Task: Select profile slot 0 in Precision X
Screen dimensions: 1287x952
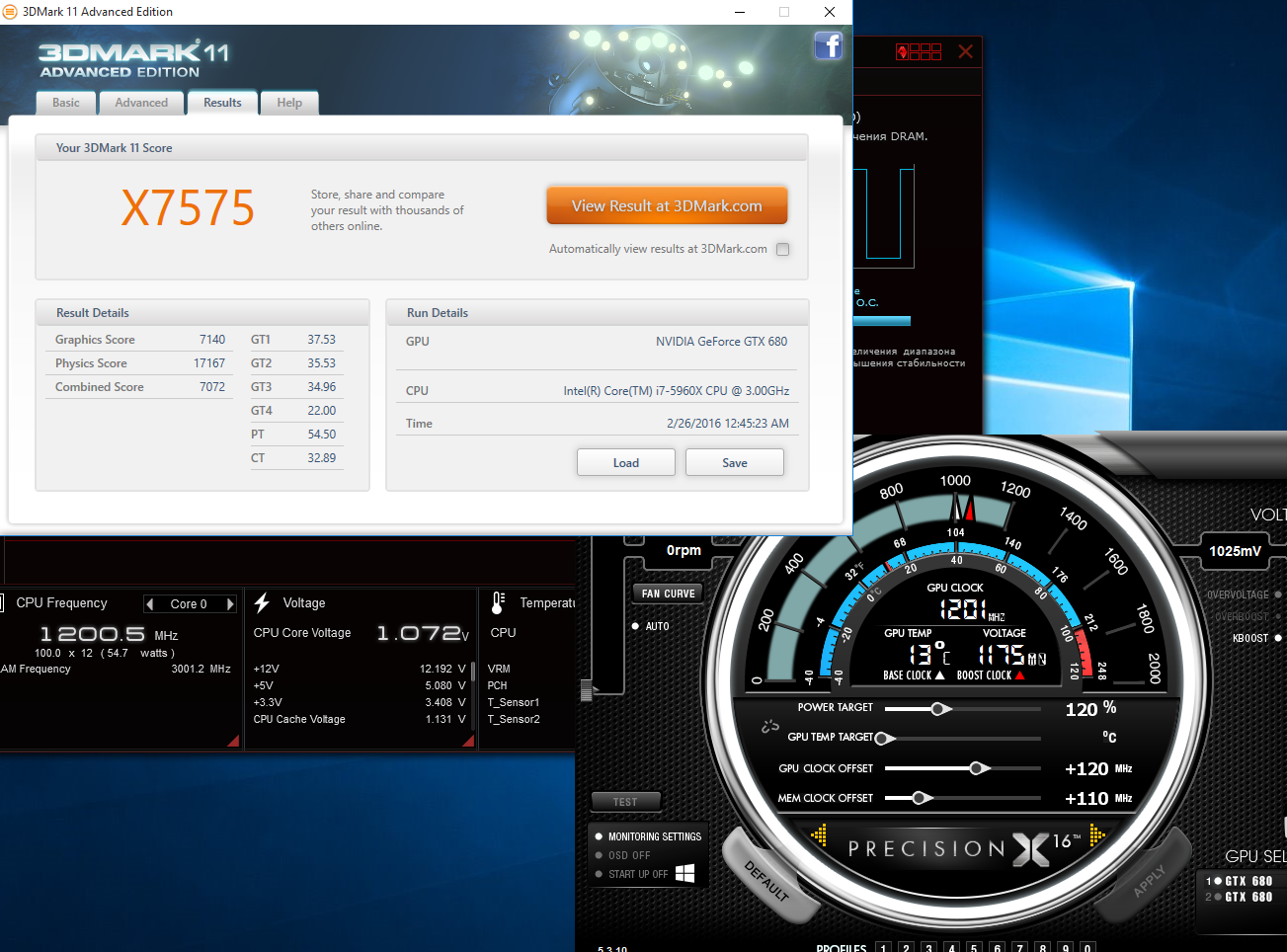Action: pyautogui.click(x=1087, y=948)
